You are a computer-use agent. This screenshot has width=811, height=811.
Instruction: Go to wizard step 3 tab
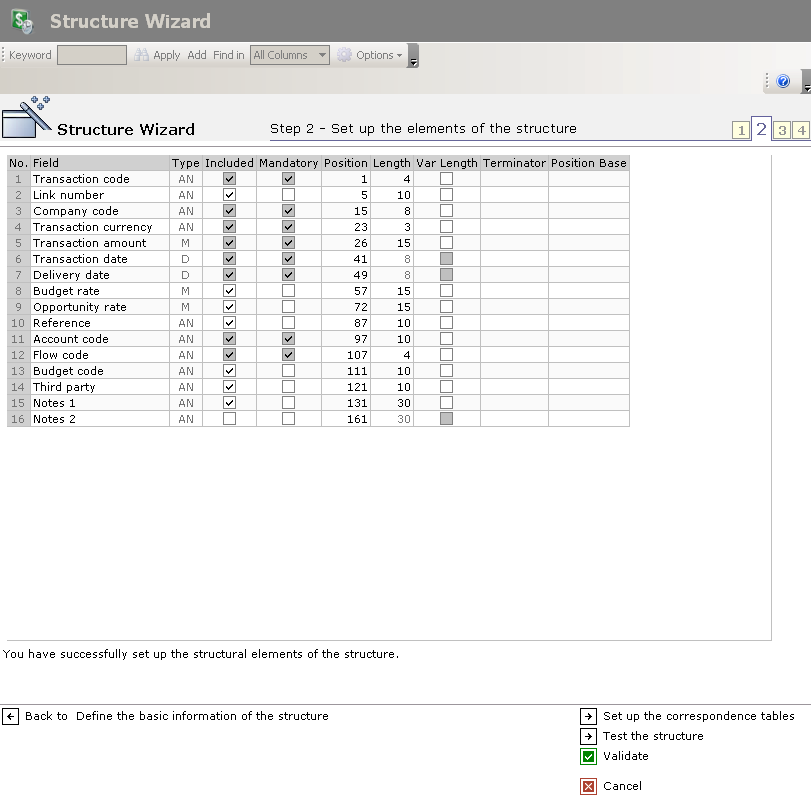click(782, 130)
